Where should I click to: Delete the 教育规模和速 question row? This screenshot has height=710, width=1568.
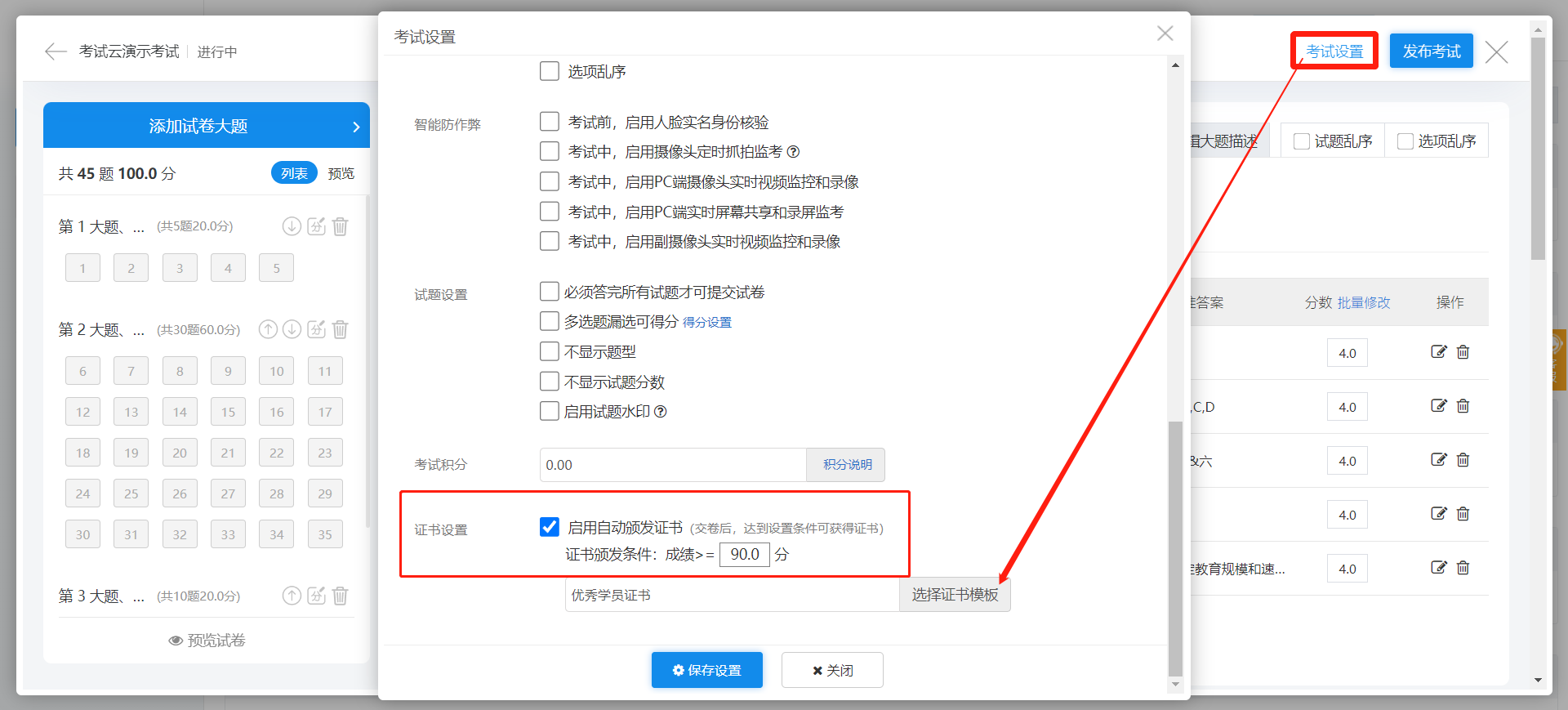tap(1463, 568)
